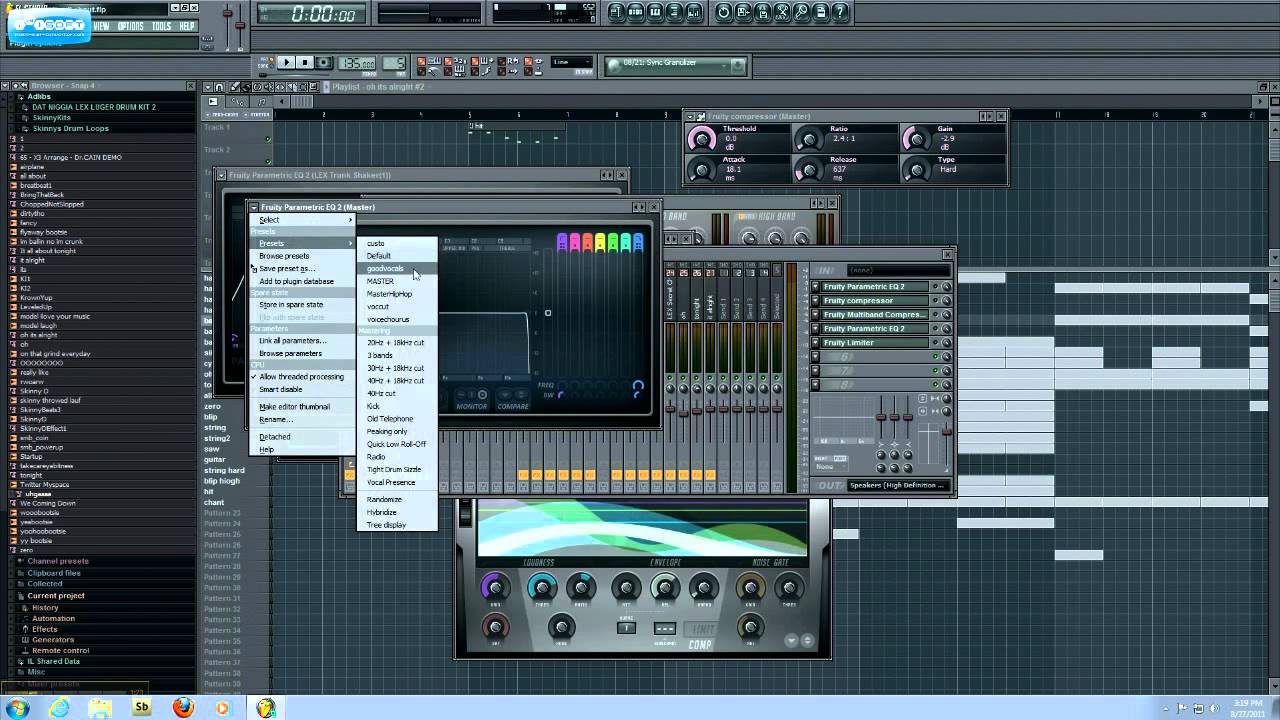
Task: Select Generators under Current project
Action: [x=53, y=640]
